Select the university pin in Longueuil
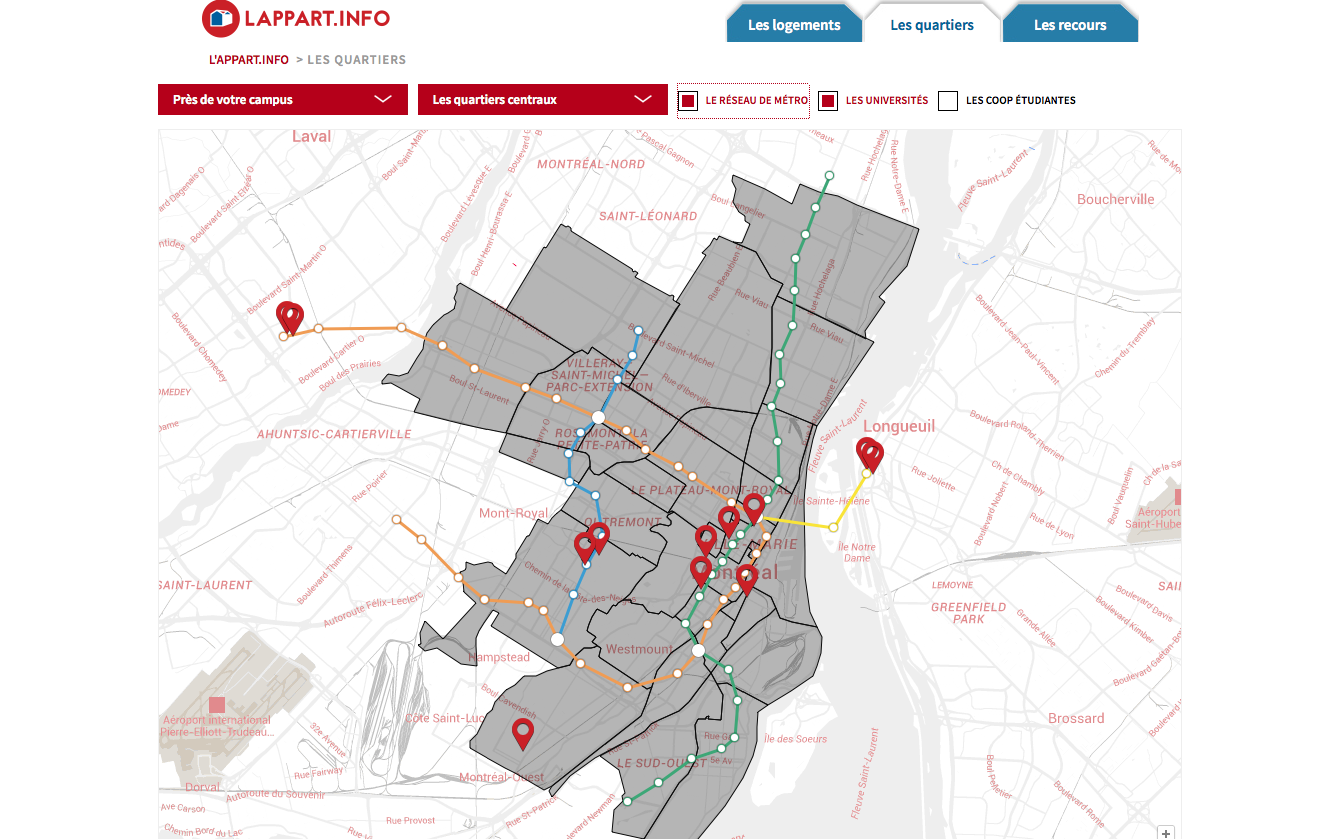Screen dimensions: 1319x839 tap(870, 455)
